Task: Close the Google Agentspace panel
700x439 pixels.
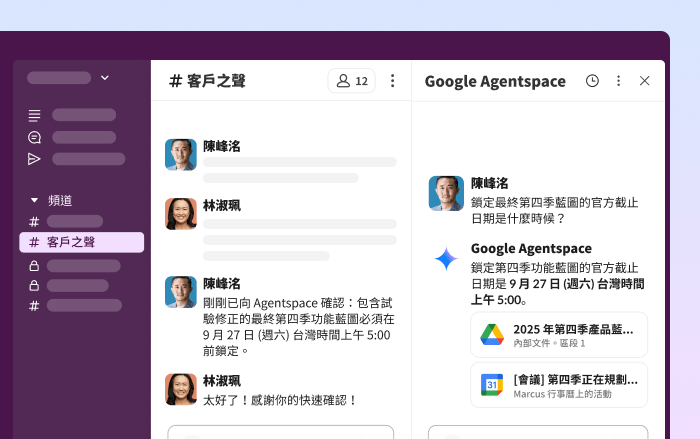Action: (x=644, y=81)
